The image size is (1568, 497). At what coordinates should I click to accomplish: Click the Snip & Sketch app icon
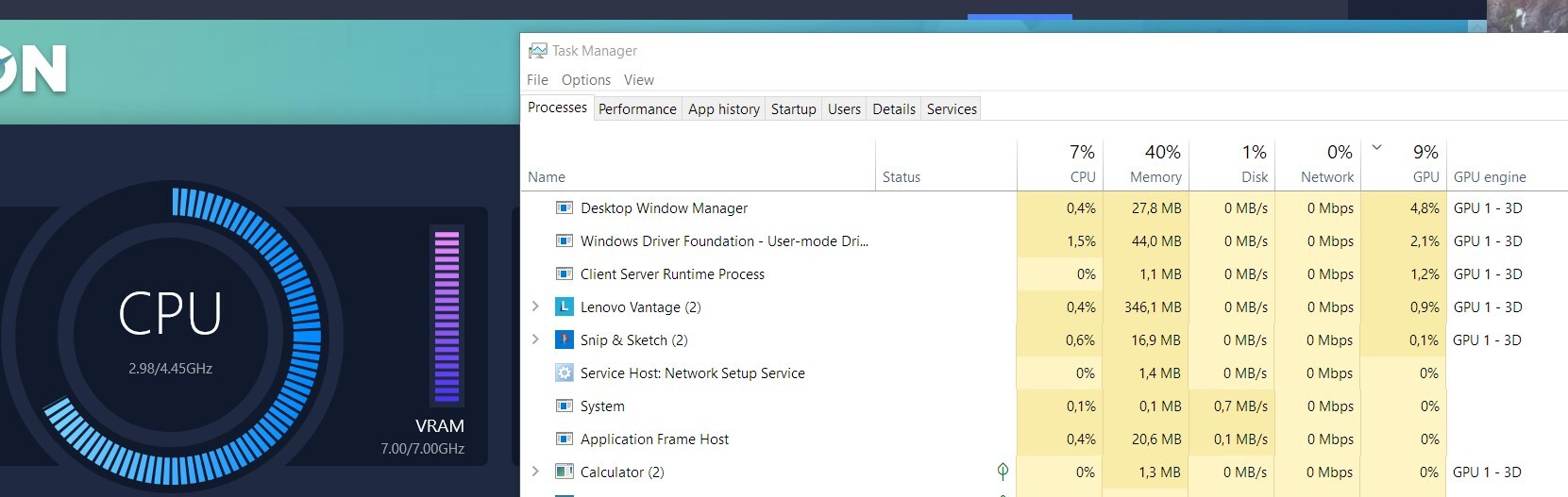tap(565, 340)
